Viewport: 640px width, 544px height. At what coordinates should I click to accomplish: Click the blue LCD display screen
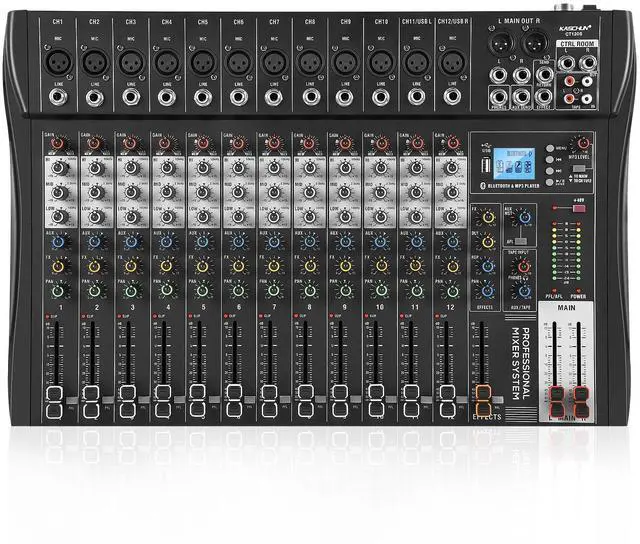click(514, 164)
